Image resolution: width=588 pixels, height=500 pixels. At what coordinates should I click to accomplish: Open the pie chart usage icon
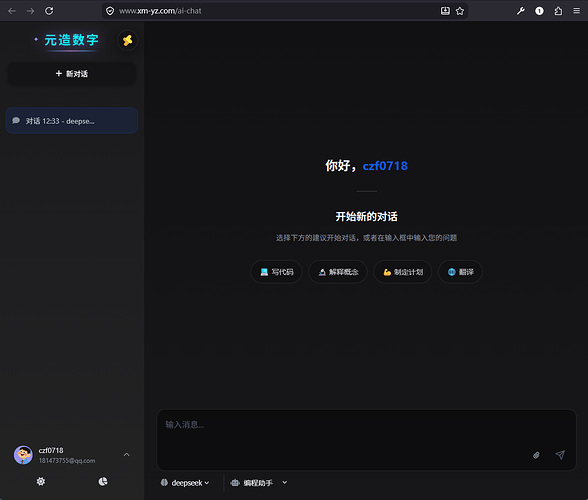(103, 481)
